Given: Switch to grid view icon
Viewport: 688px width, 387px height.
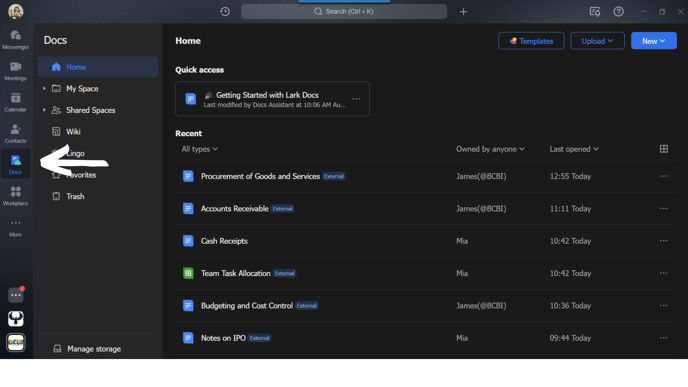Looking at the screenshot, I should click(x=663, y=149).
